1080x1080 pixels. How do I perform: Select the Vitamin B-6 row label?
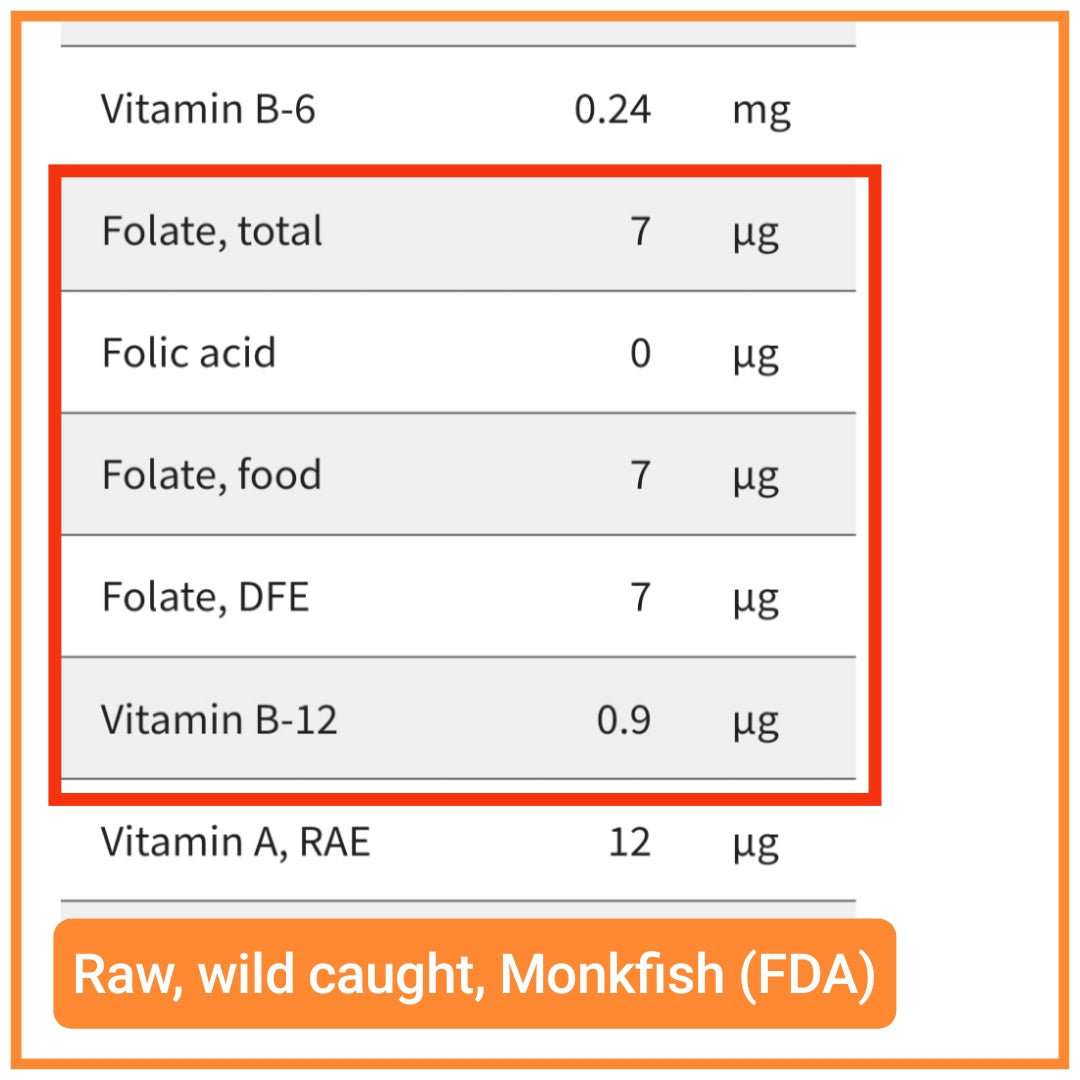(208, 109)
